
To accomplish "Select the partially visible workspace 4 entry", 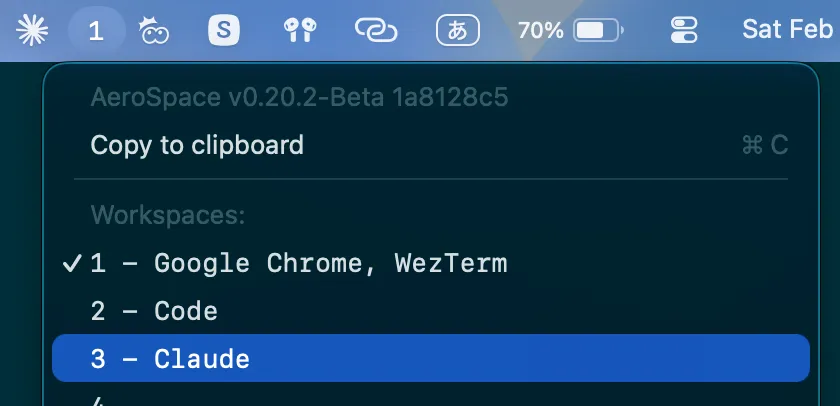I will click(98, 400).
